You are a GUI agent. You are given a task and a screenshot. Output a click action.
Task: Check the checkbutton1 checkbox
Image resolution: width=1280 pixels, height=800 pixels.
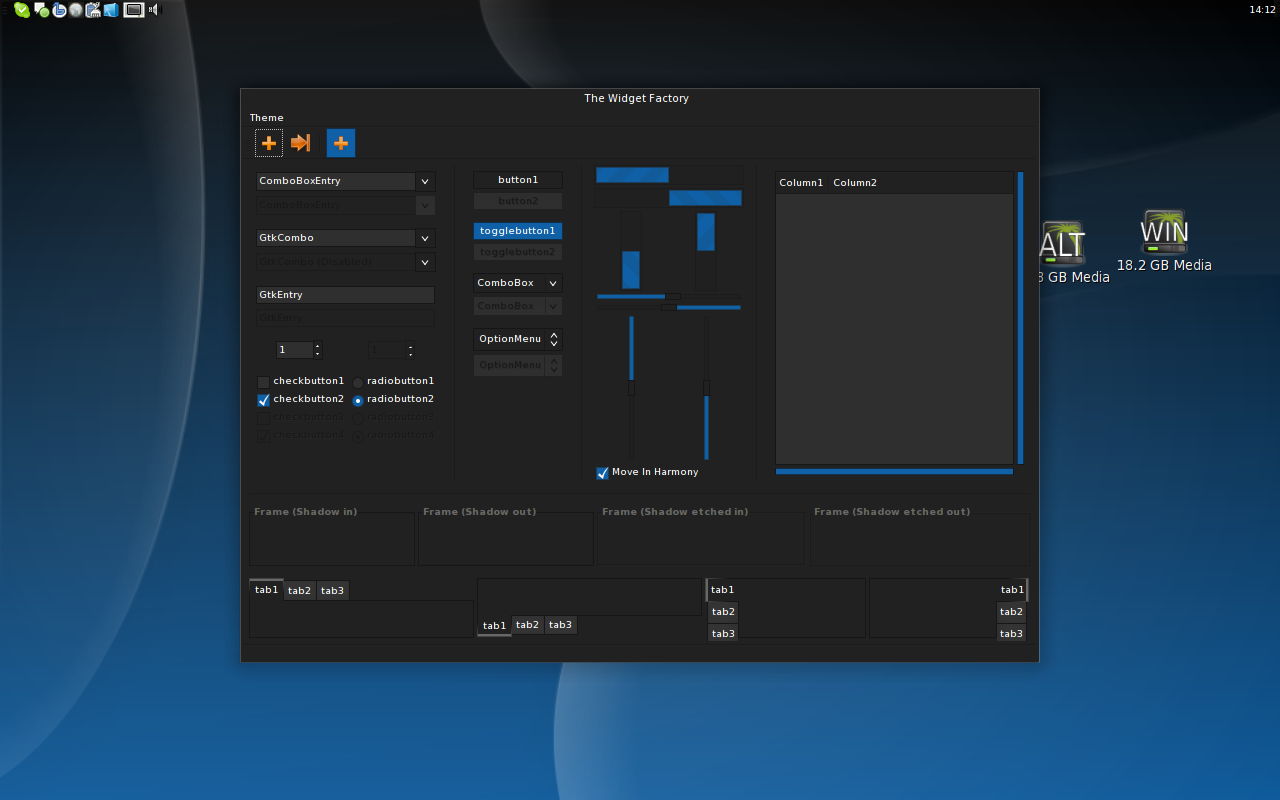tap(264, 382)
